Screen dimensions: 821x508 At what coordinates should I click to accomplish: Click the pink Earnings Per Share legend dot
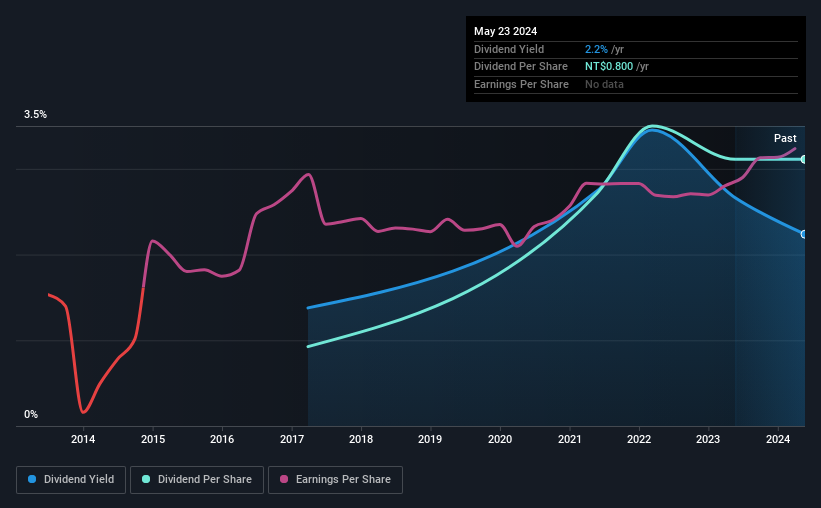point(284,479)
